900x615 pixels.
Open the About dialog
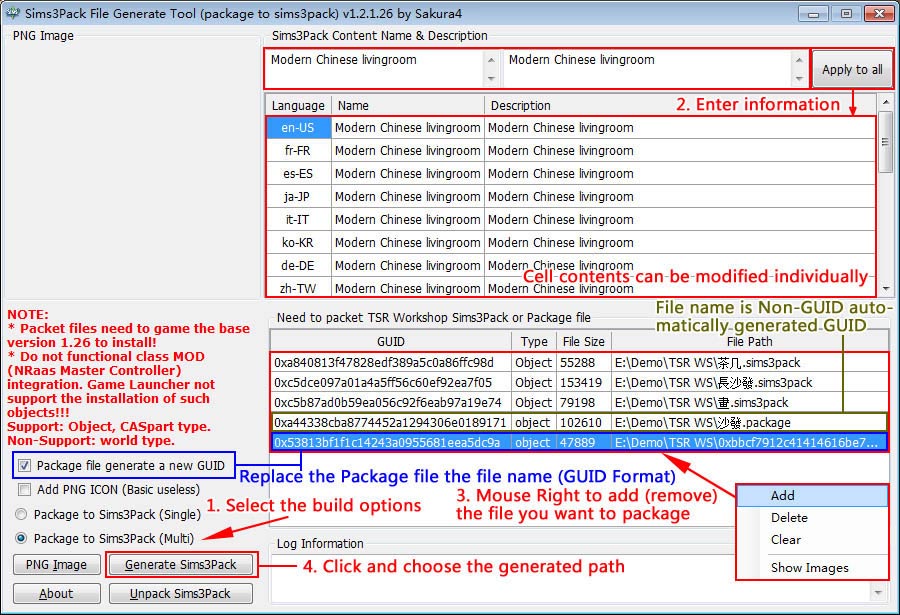pyautogui.click(x=57, y=594)
